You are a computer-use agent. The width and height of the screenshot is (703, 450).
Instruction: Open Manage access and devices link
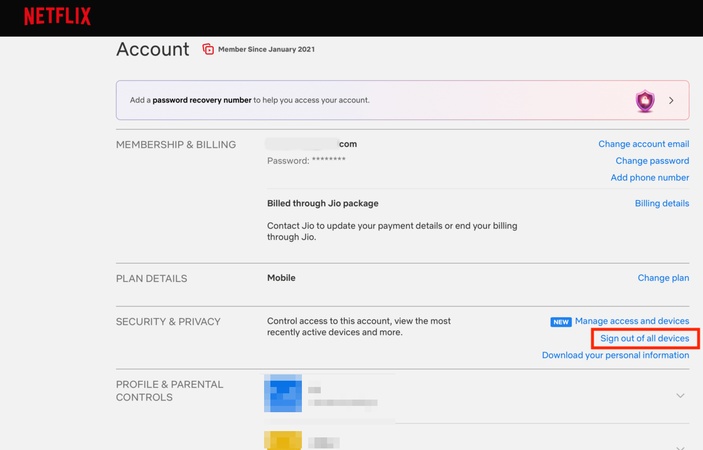(632, 321)
